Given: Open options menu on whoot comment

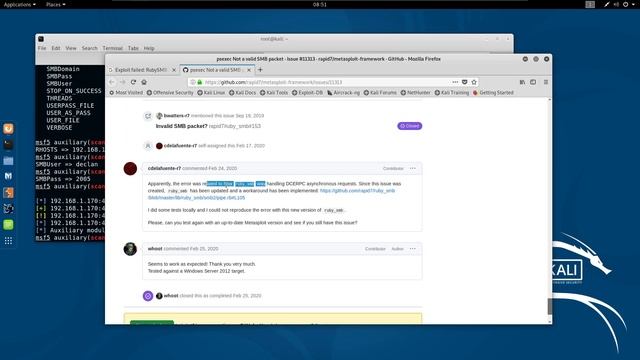Looking at the screenshot, I should coord(413,249).
